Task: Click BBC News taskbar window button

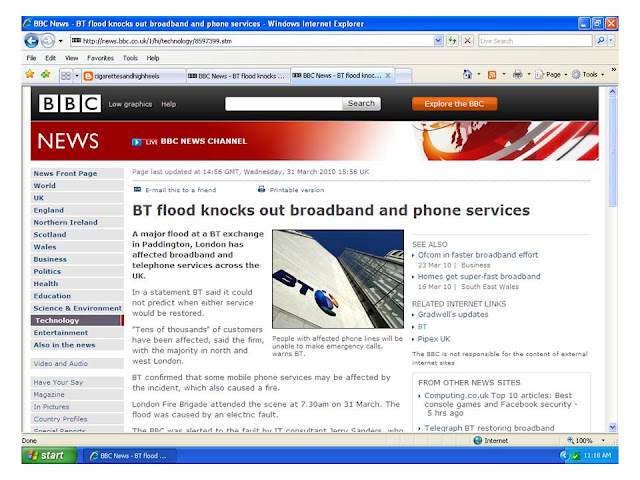Action: click(x=130, y=456)
